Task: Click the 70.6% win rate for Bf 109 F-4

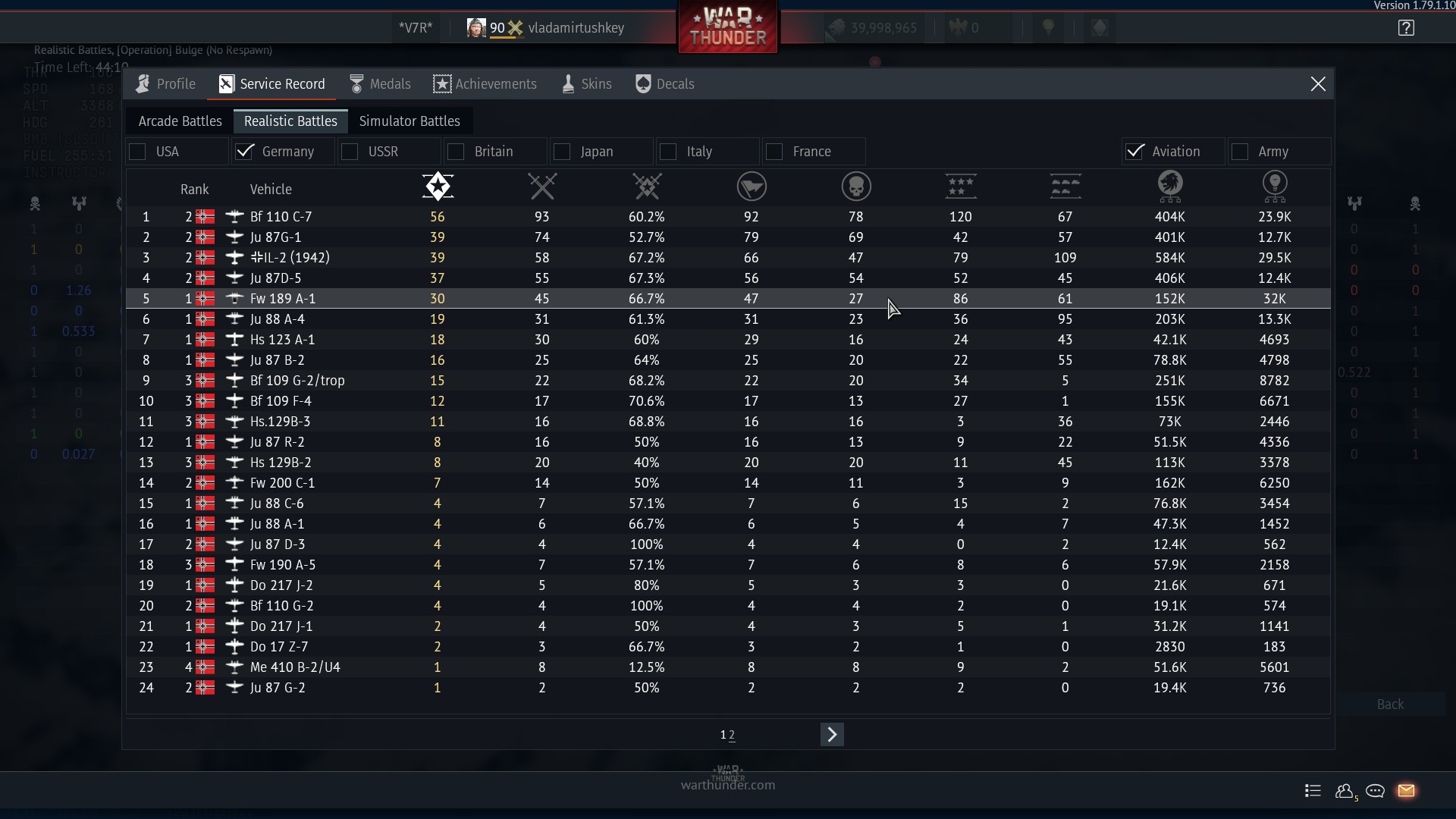Action: click(x=646, y=401)
